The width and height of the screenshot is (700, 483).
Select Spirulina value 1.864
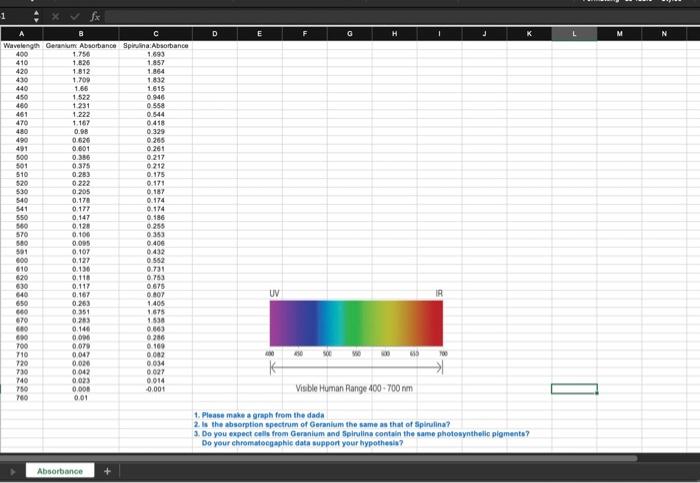point(156,71)
